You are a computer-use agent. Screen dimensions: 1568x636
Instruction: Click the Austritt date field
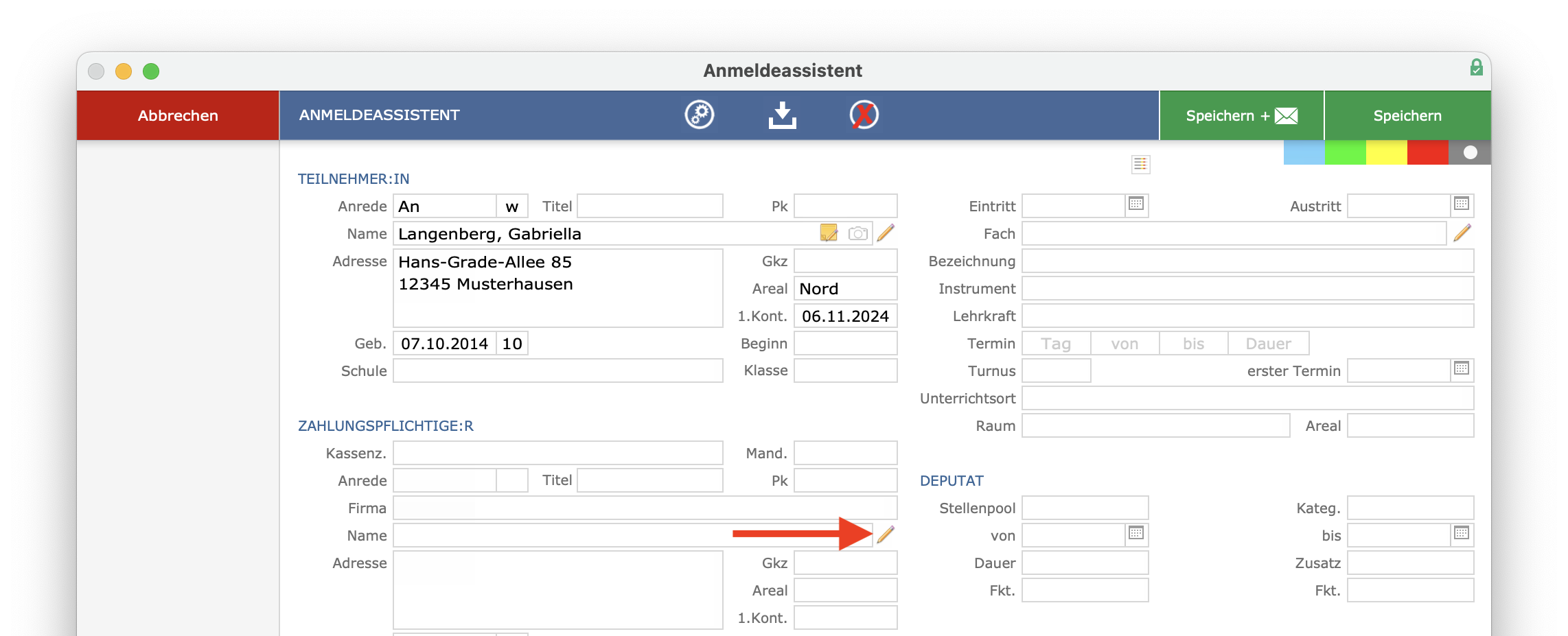point(1398,206)
